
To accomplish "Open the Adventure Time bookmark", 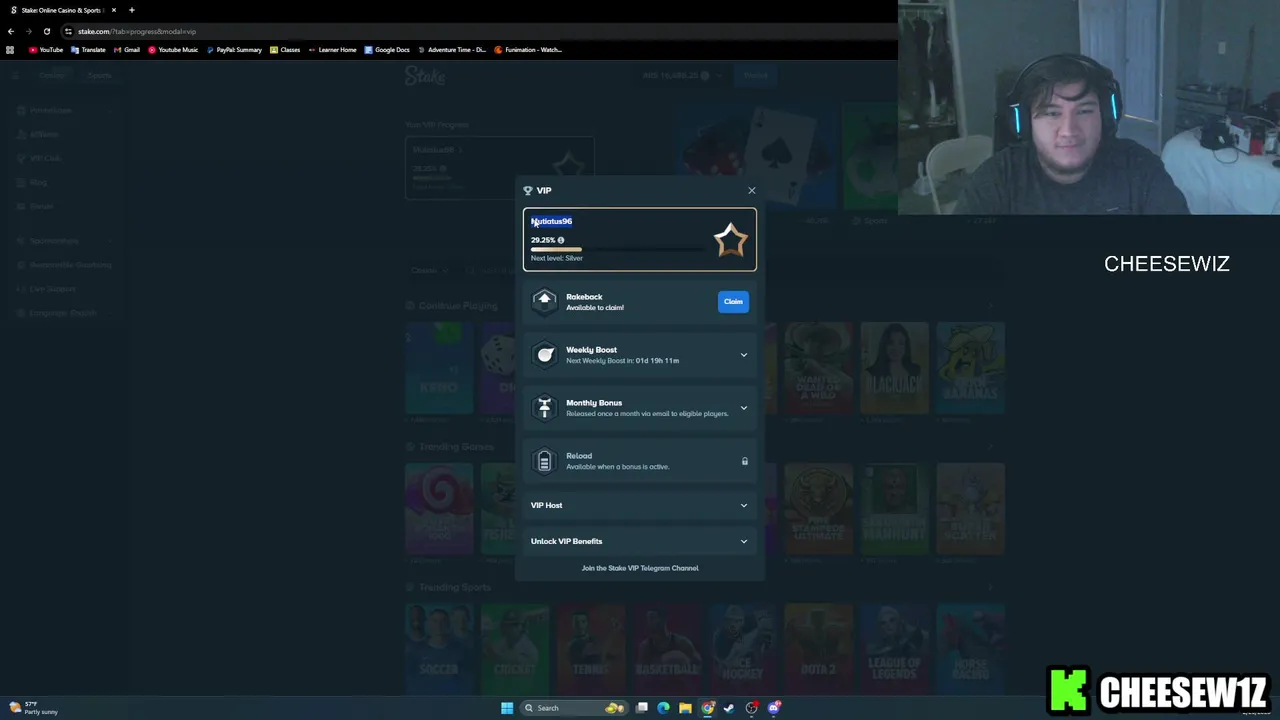I will point(452,49).
